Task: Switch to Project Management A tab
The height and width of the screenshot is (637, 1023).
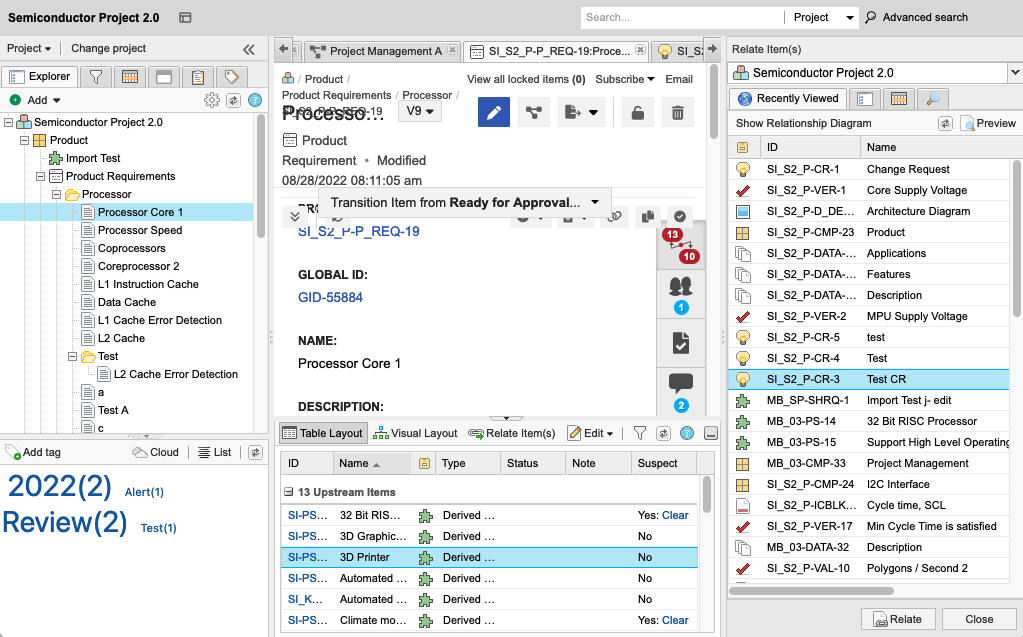Action: (382, 51)
